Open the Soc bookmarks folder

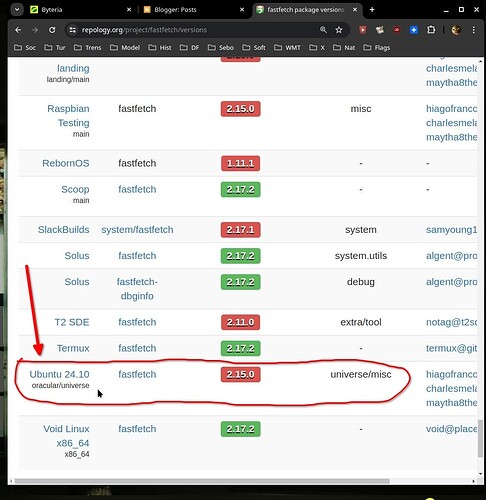pyautogui.click(x=25, y=48)
